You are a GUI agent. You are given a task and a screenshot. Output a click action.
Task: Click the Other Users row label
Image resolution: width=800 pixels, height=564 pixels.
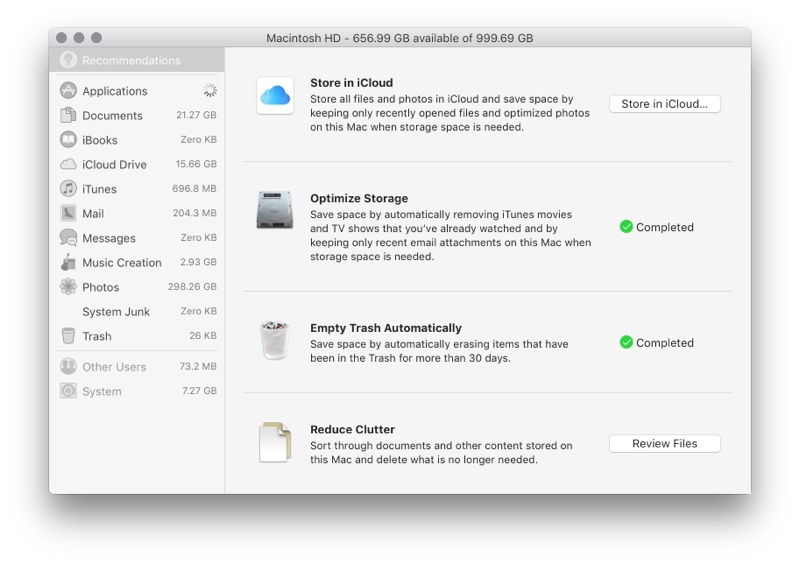(x=114, y=366)
